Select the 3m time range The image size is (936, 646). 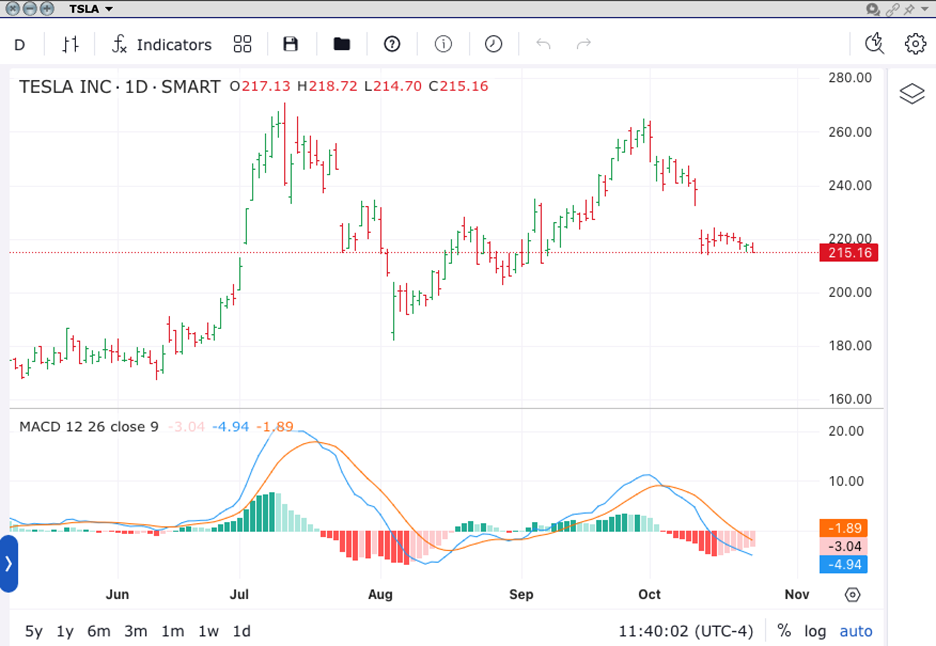136,631
